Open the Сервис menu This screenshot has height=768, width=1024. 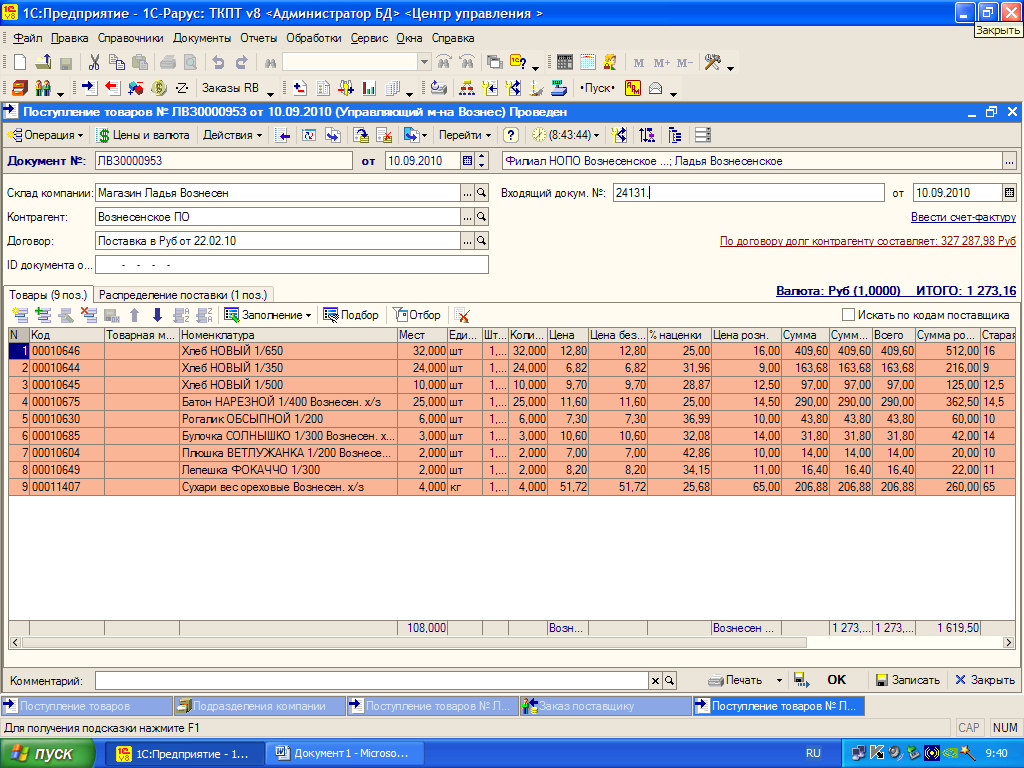tap(369, 39)
